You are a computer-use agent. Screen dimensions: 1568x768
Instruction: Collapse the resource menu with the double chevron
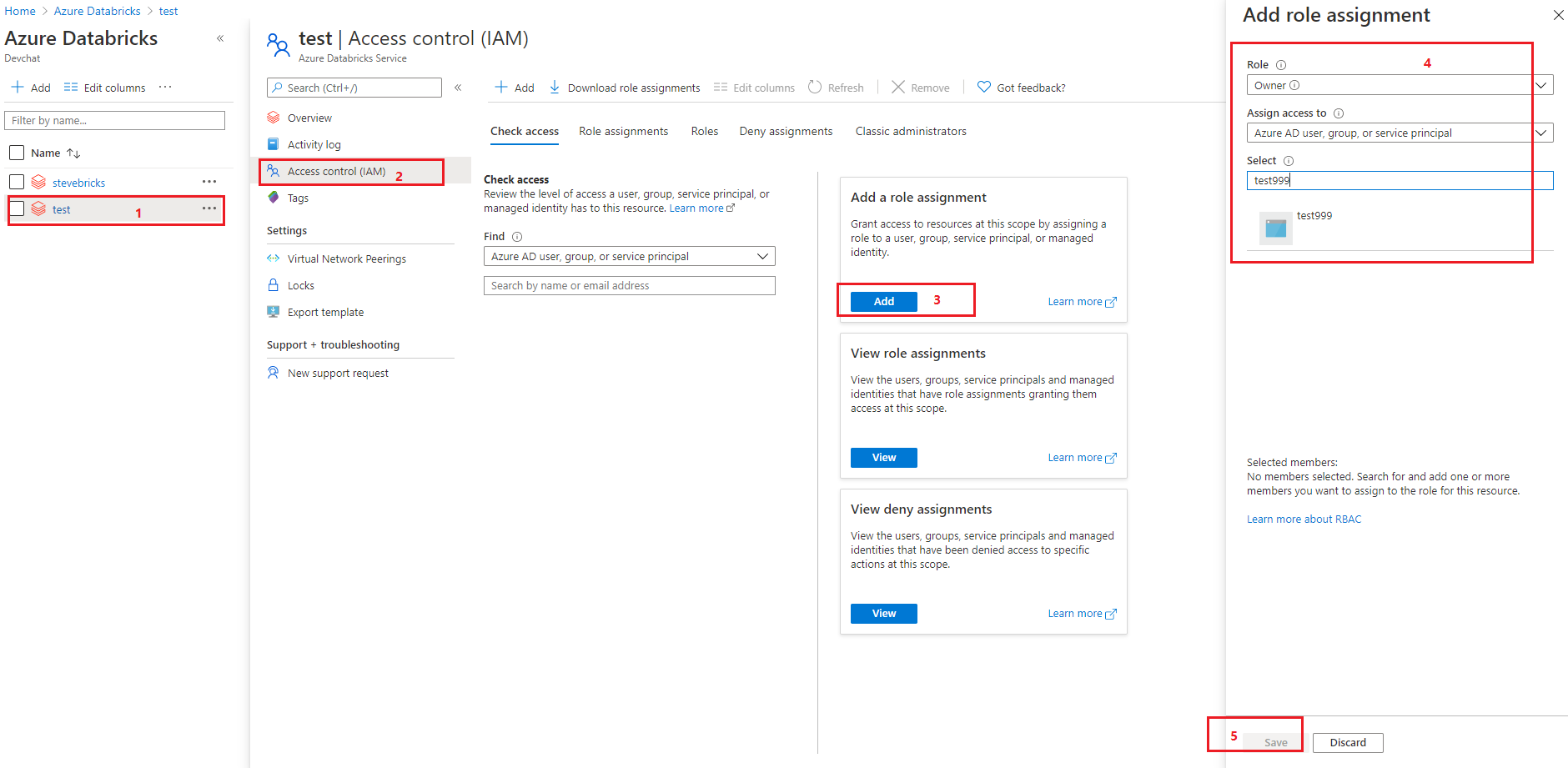[458, 88]
